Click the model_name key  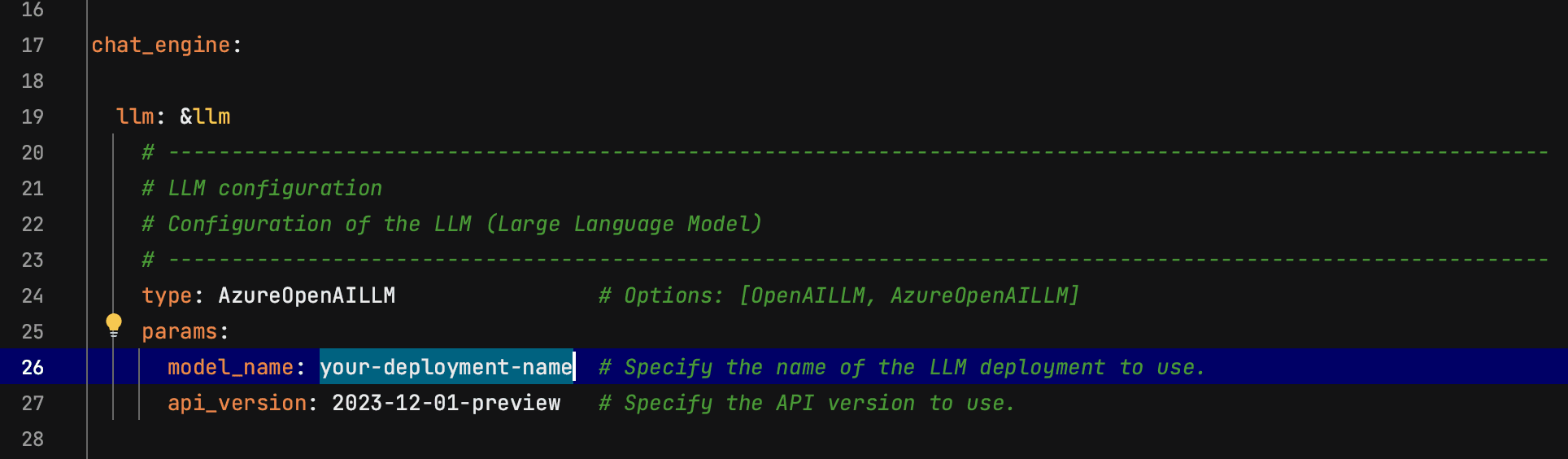(x=230, y=368)
